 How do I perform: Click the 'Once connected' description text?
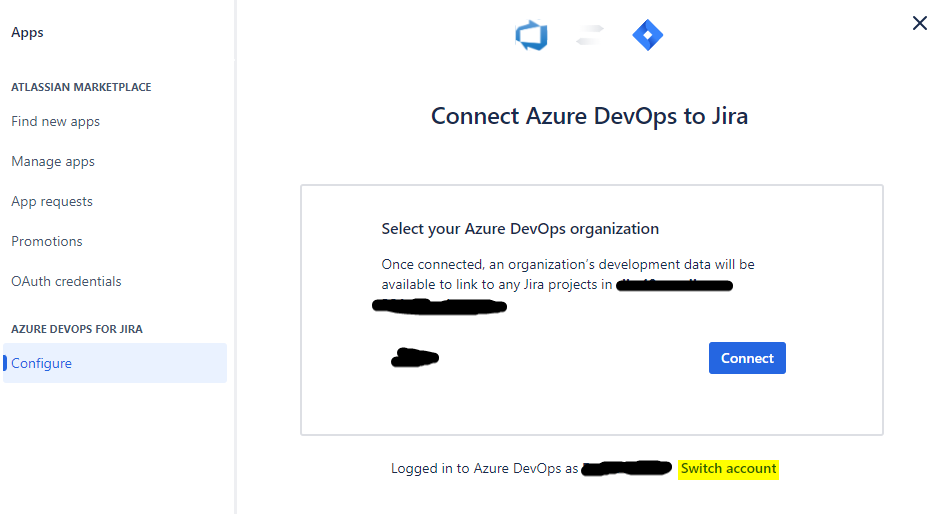coord(568,274)
